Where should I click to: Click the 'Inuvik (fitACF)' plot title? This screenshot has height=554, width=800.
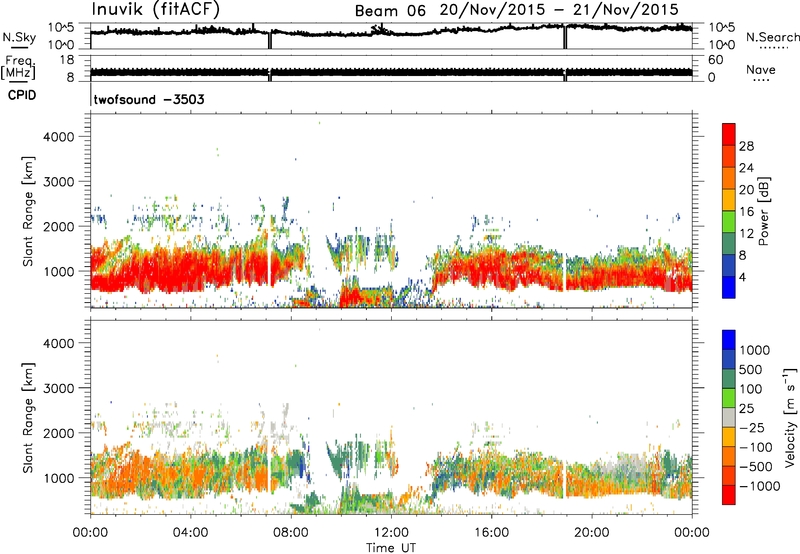click(x=156, y=10)
